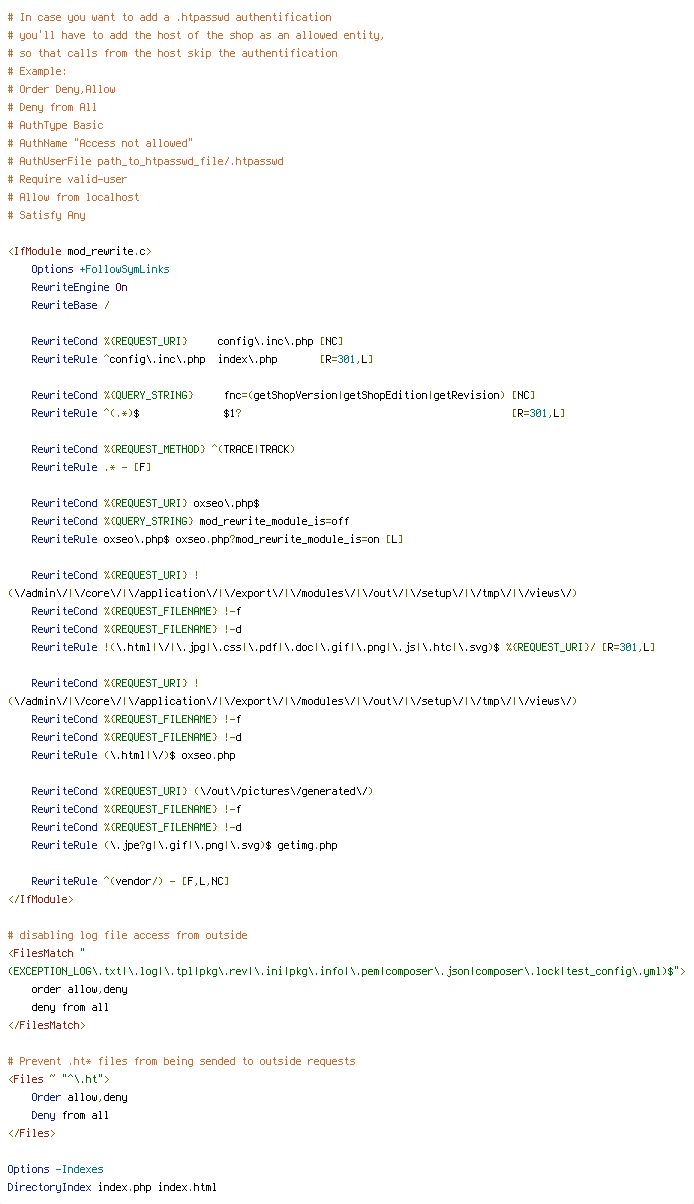Click the 'Options -Indexes' directive
The image size is (694, 1204).
pyautogui.click(x=55, y=1169)
